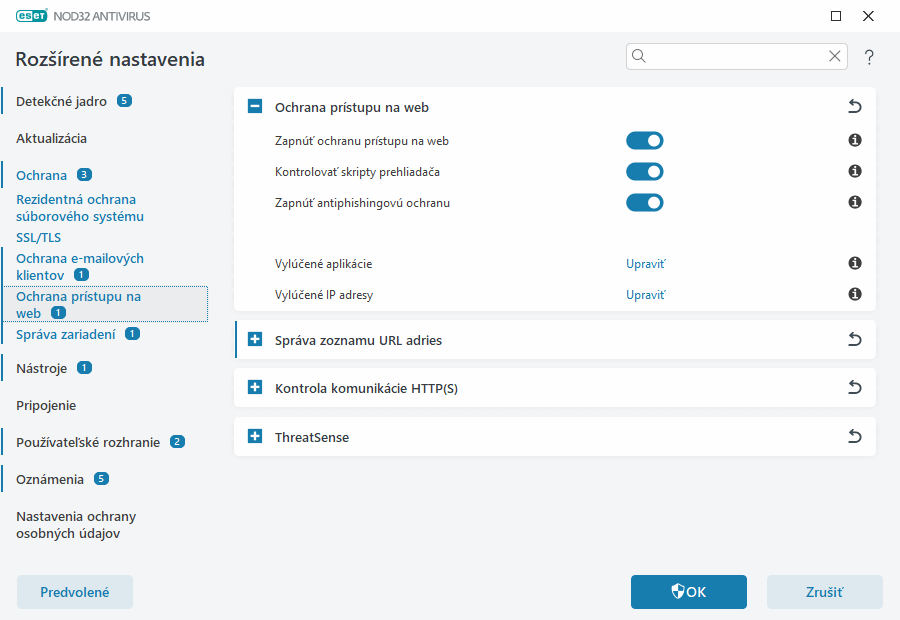The height and width of the screenshot is (620, 900).
Task: Click the revert arrow for Ochrana prístupu na web
Action: click(x=854, y=106)
